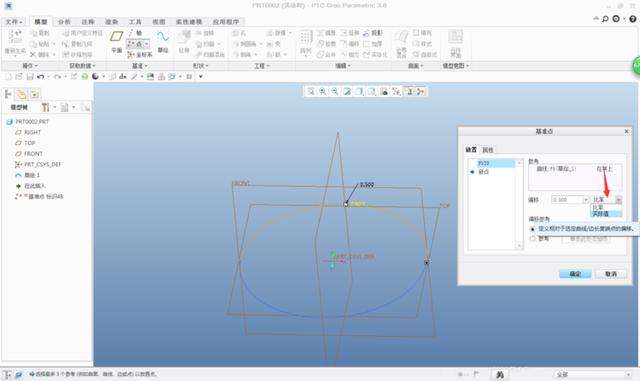The width and height of the screenshot is (640, 381).
Task: Click the search icon at top right
Action: click(x=605, y=19)
